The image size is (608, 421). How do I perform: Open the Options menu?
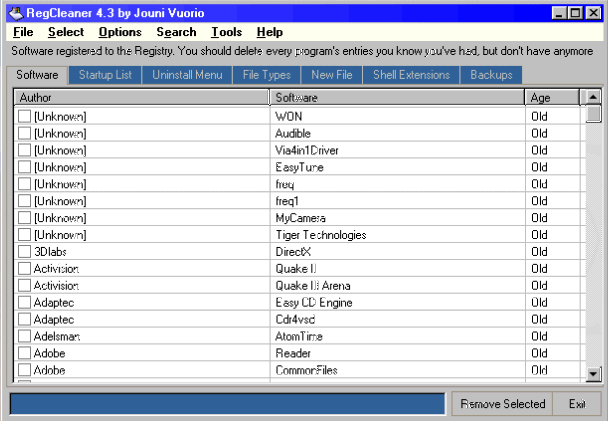(x=120, y=32)
